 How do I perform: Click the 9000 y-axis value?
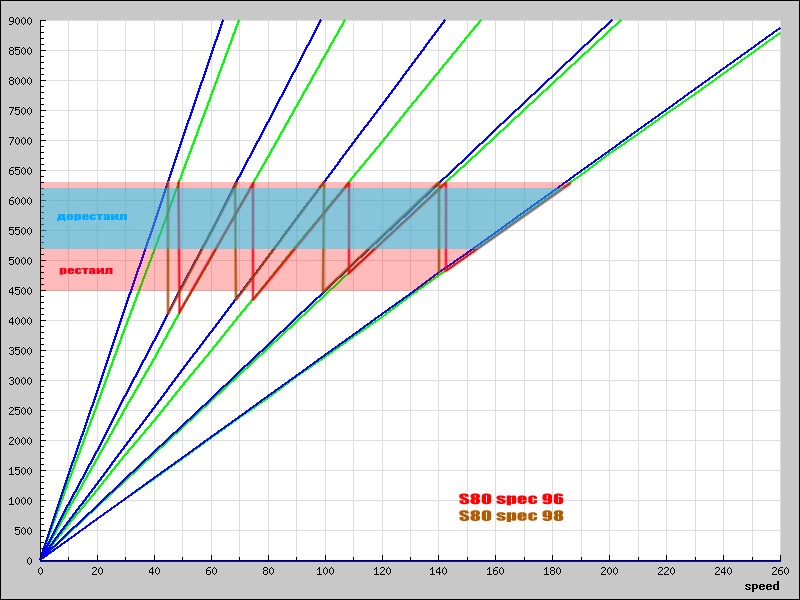20,21
